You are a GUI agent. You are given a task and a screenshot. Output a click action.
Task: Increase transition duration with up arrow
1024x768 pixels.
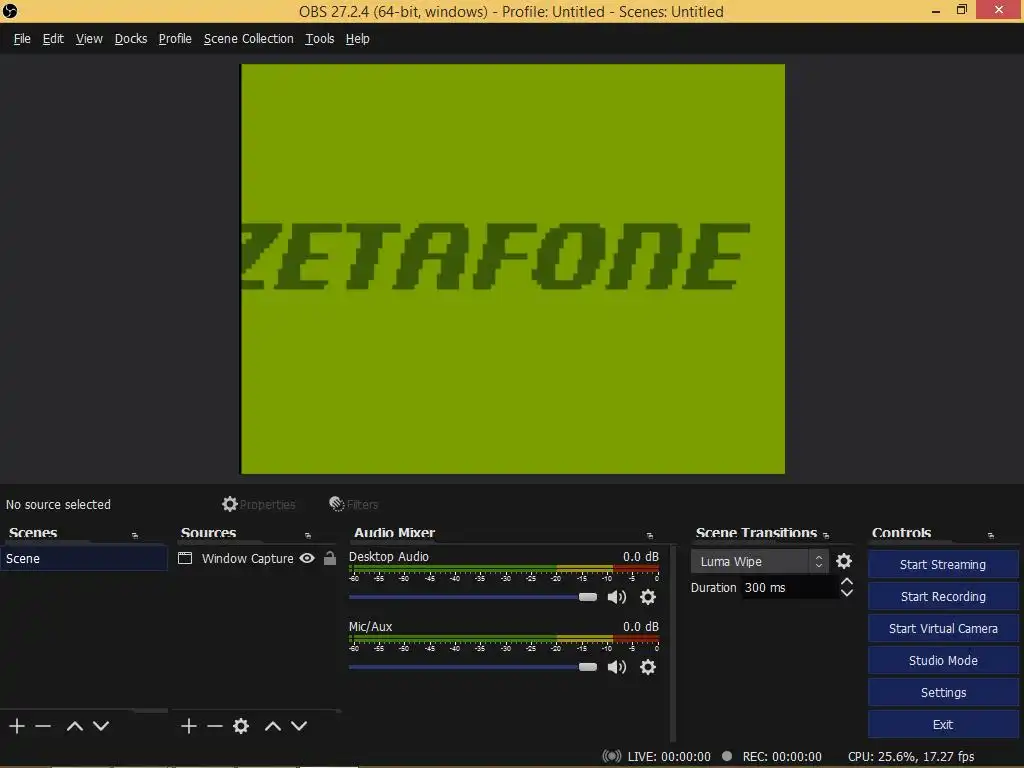point(846,581)
